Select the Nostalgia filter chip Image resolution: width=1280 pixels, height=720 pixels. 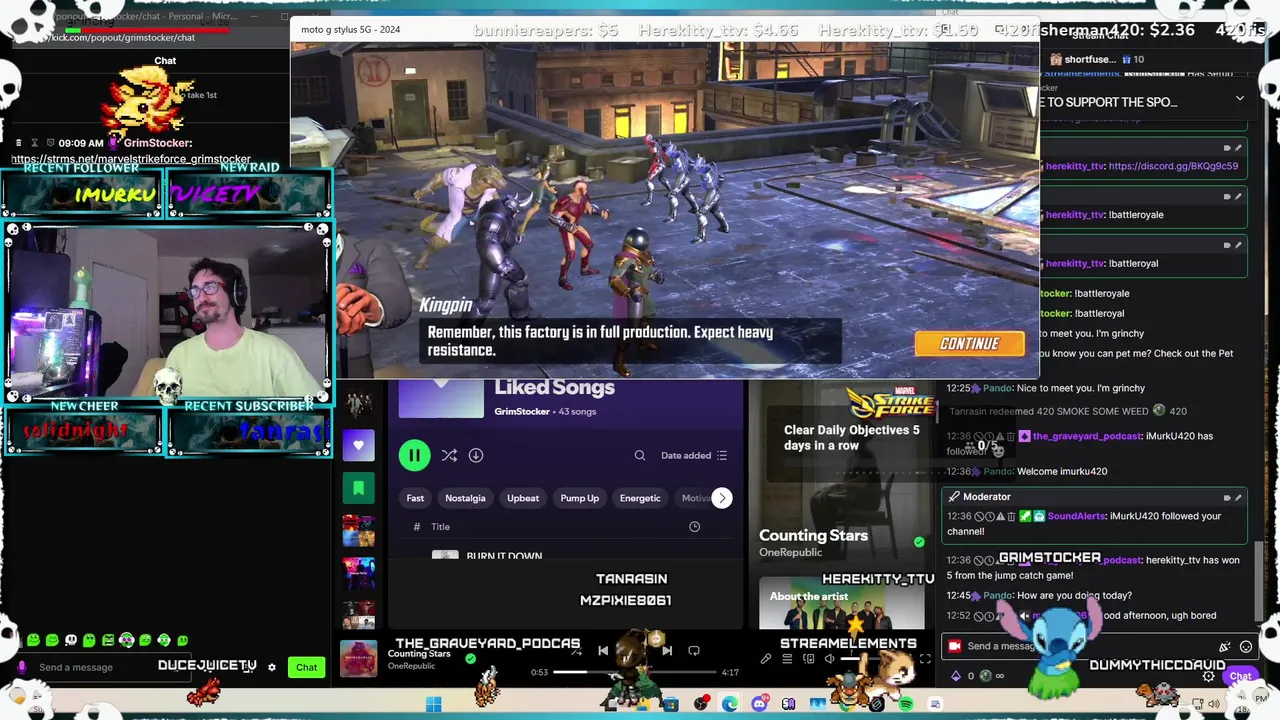465,498
